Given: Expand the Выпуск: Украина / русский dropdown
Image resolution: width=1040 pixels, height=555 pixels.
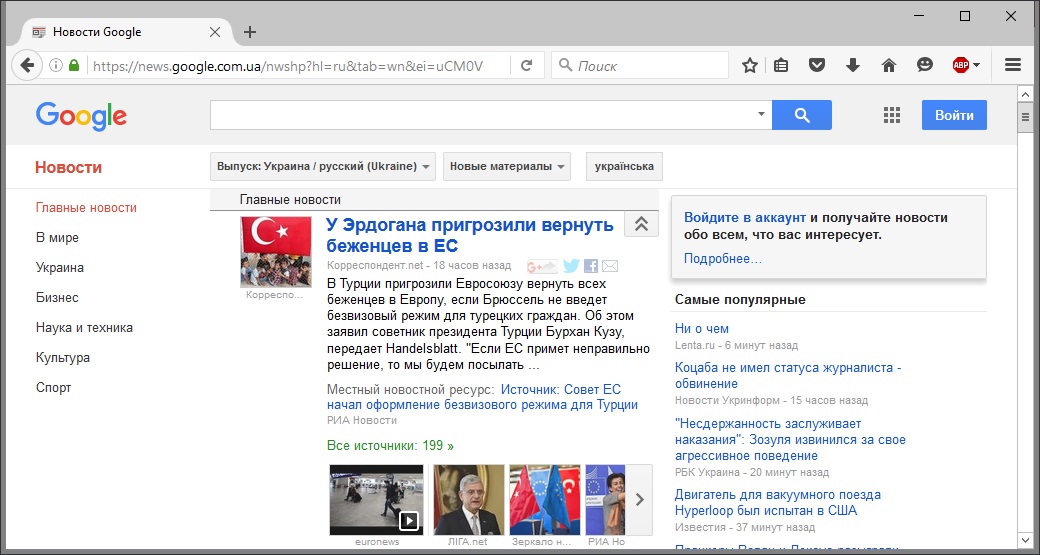Looking at the screenshot, I should pos(323,167).
